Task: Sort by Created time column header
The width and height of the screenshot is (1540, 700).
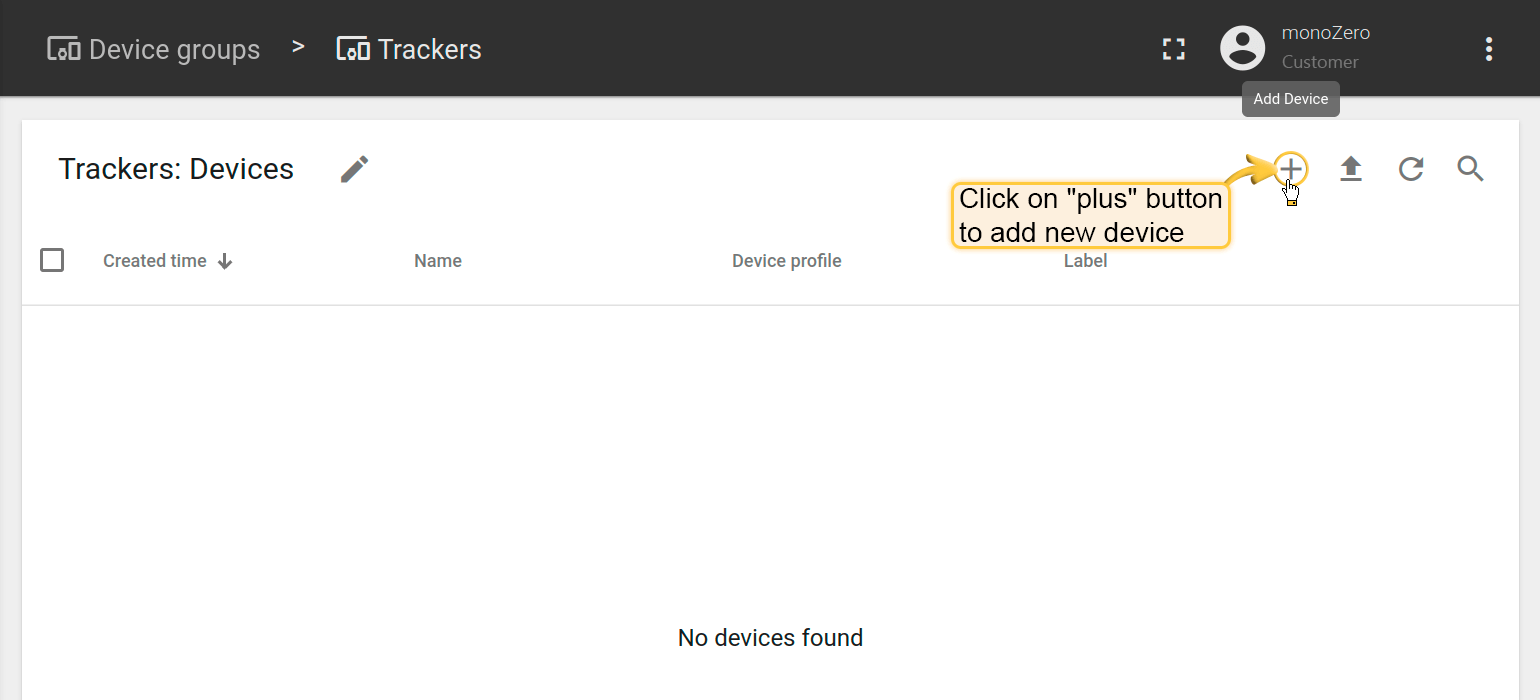Action: point(155,261)
